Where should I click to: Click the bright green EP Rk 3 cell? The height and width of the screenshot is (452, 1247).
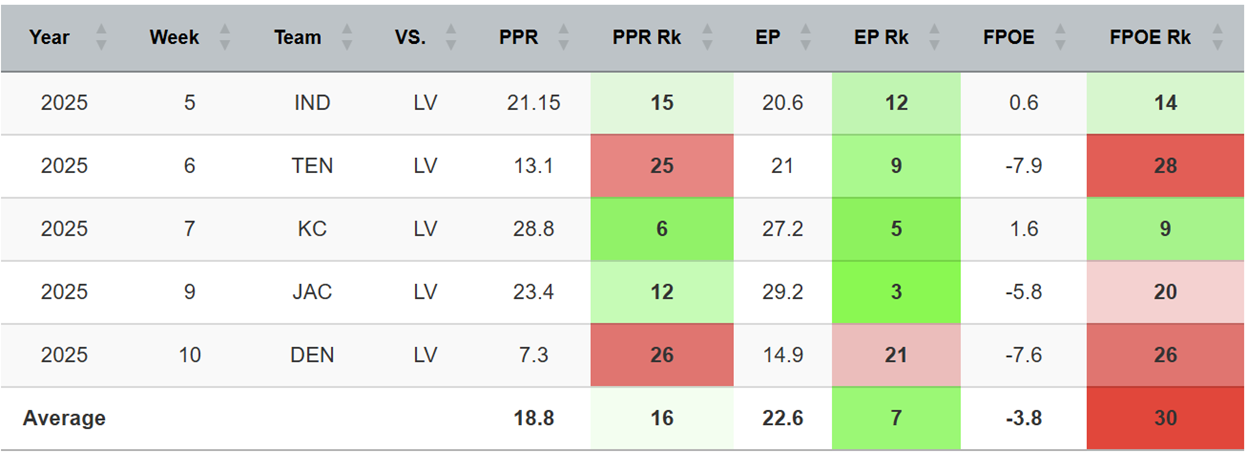point(896,292)
